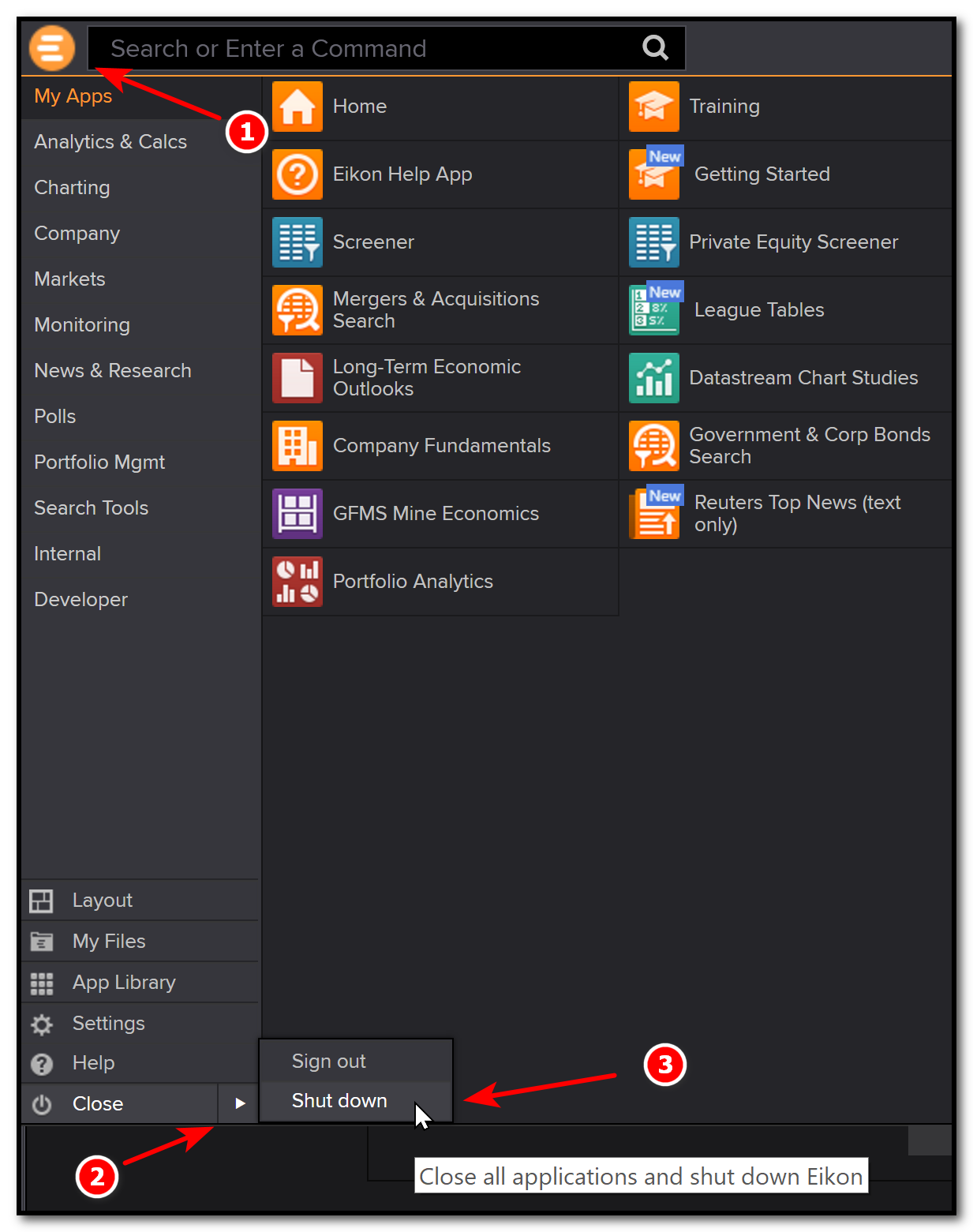Launch Eikon Help App icon
Screen dimensions: 973x1232
tap(298, 174)
